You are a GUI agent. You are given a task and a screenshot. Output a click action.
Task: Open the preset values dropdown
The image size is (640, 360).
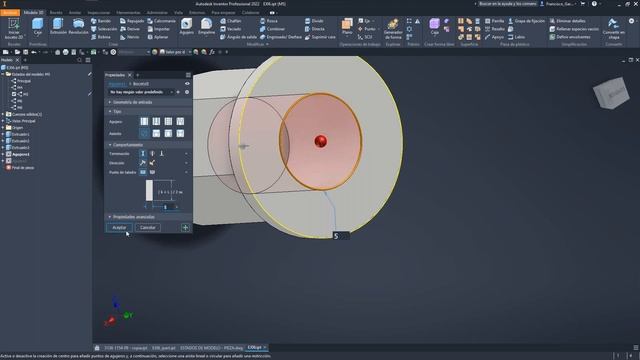pyautogui.click(x=171, y=92)
